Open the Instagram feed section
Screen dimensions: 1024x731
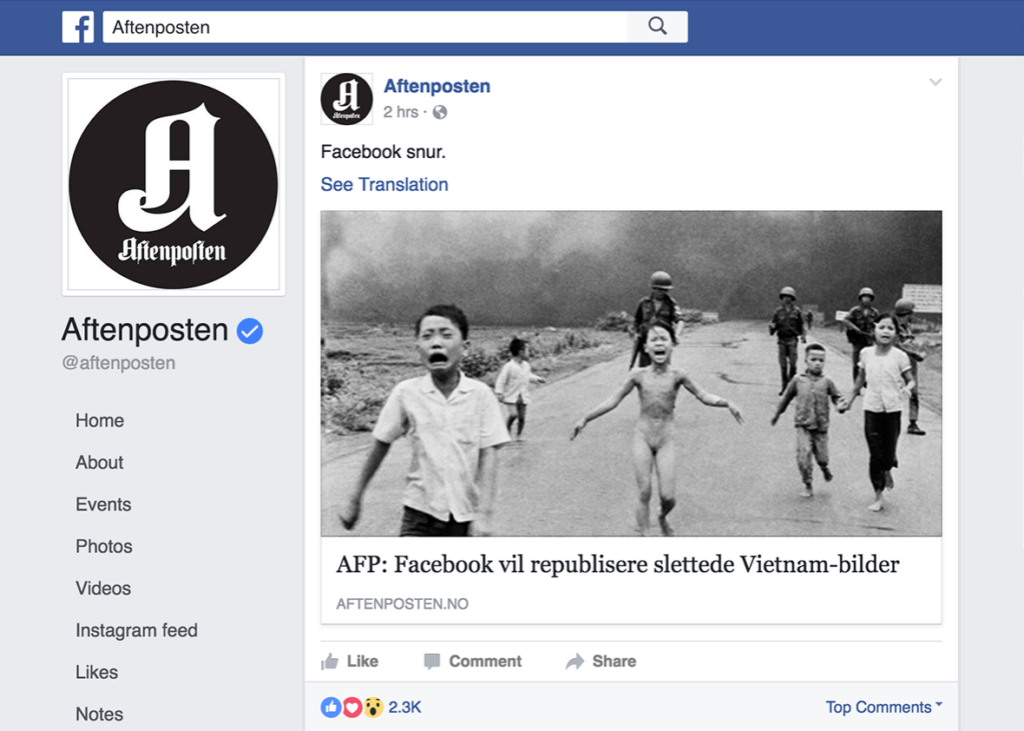[136, 630]
